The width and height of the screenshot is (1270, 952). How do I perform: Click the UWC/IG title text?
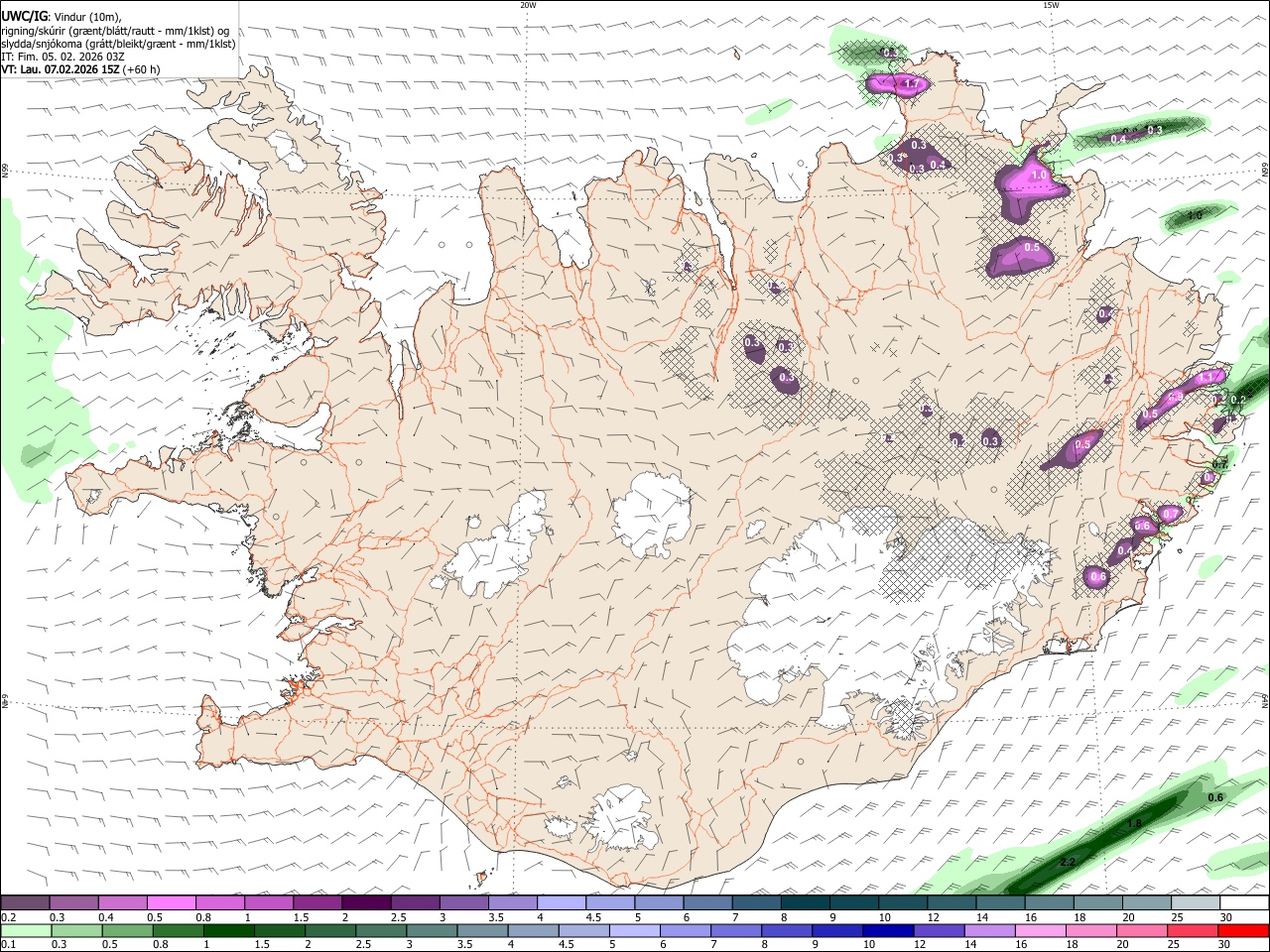click(x=25, y=17)
